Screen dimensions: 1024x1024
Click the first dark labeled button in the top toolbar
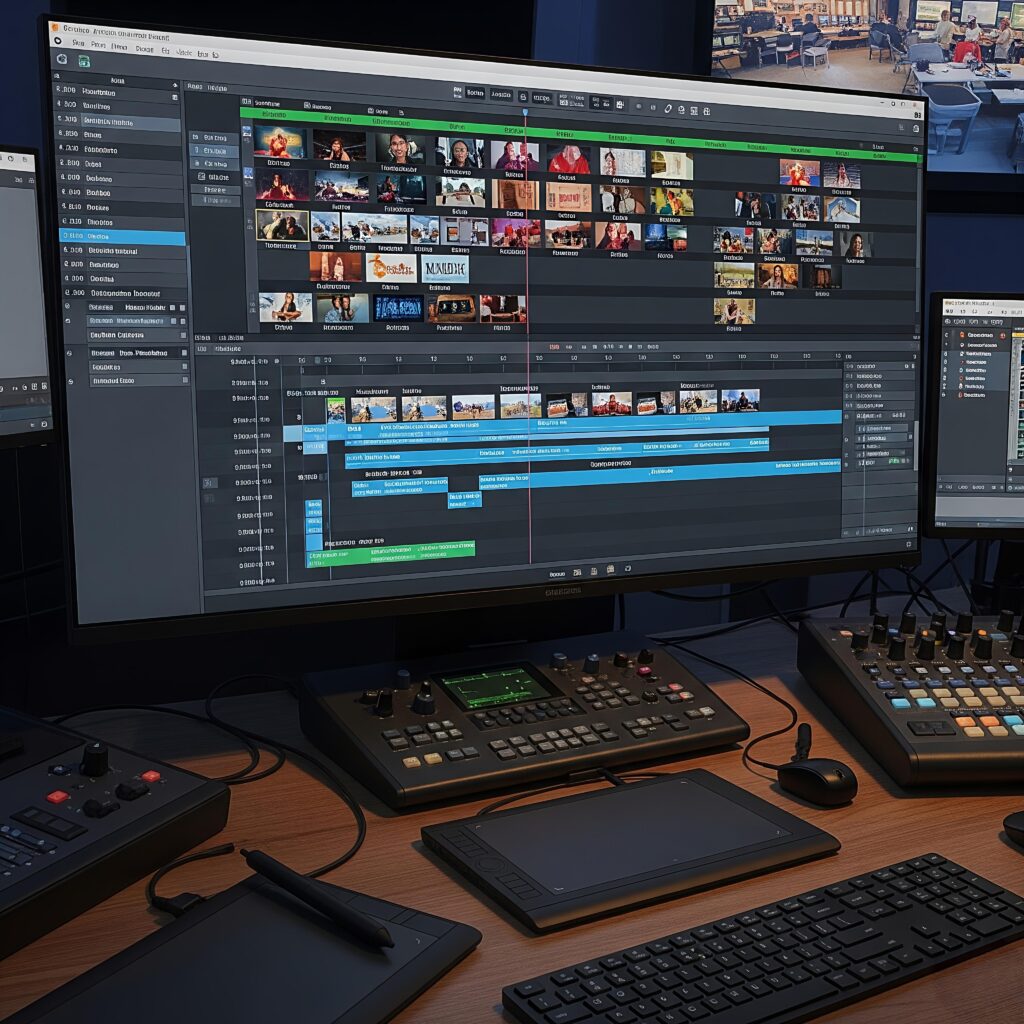[x=475, y=93]
